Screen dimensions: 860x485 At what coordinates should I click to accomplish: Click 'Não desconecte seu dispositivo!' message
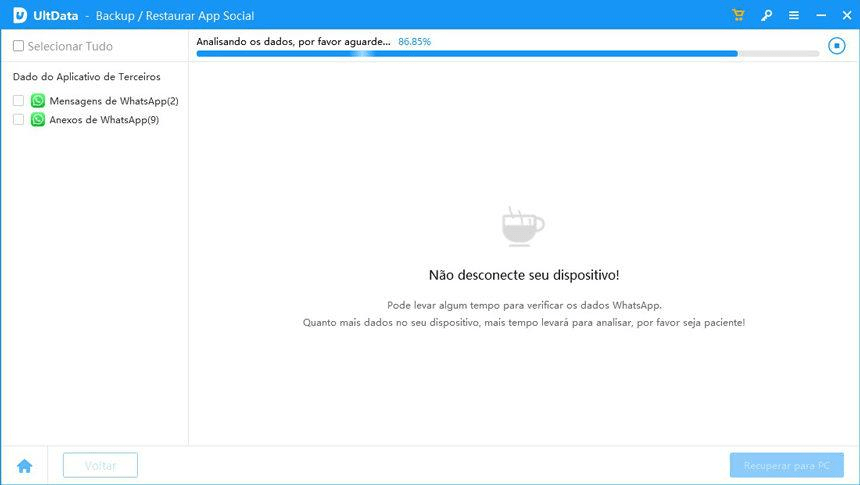point(524,275)
